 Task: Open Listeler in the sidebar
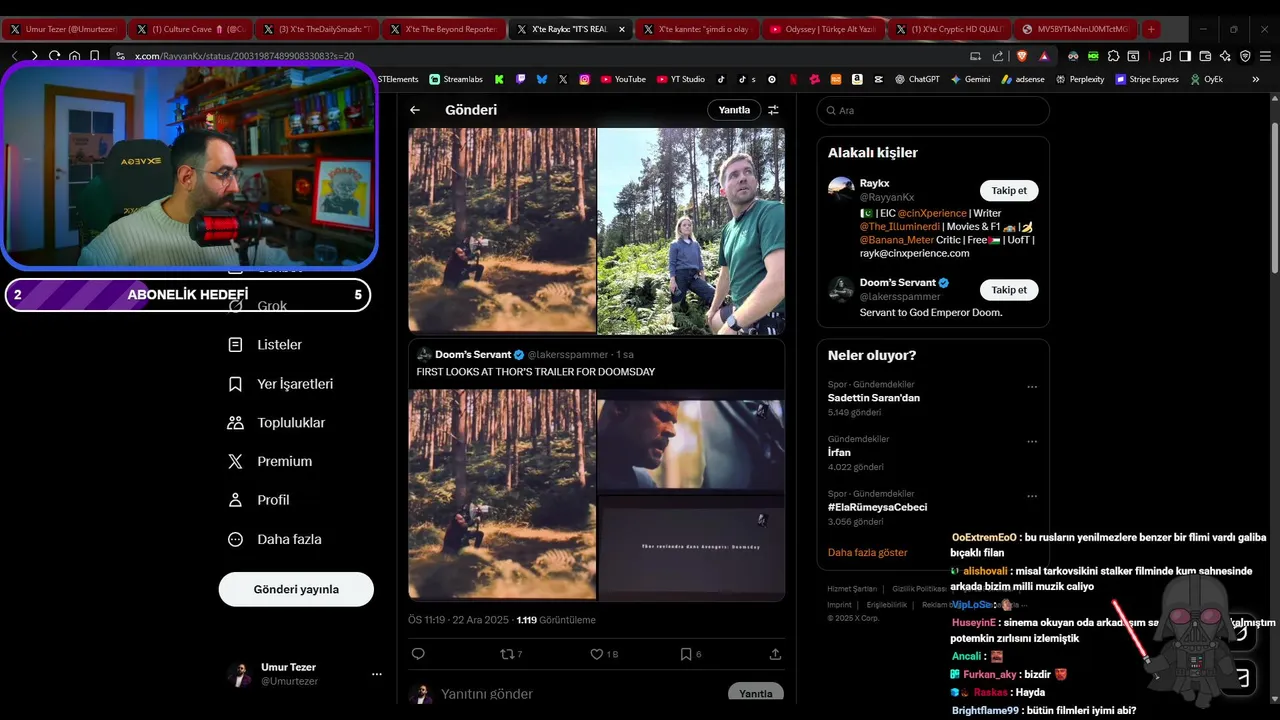(266, 345)
